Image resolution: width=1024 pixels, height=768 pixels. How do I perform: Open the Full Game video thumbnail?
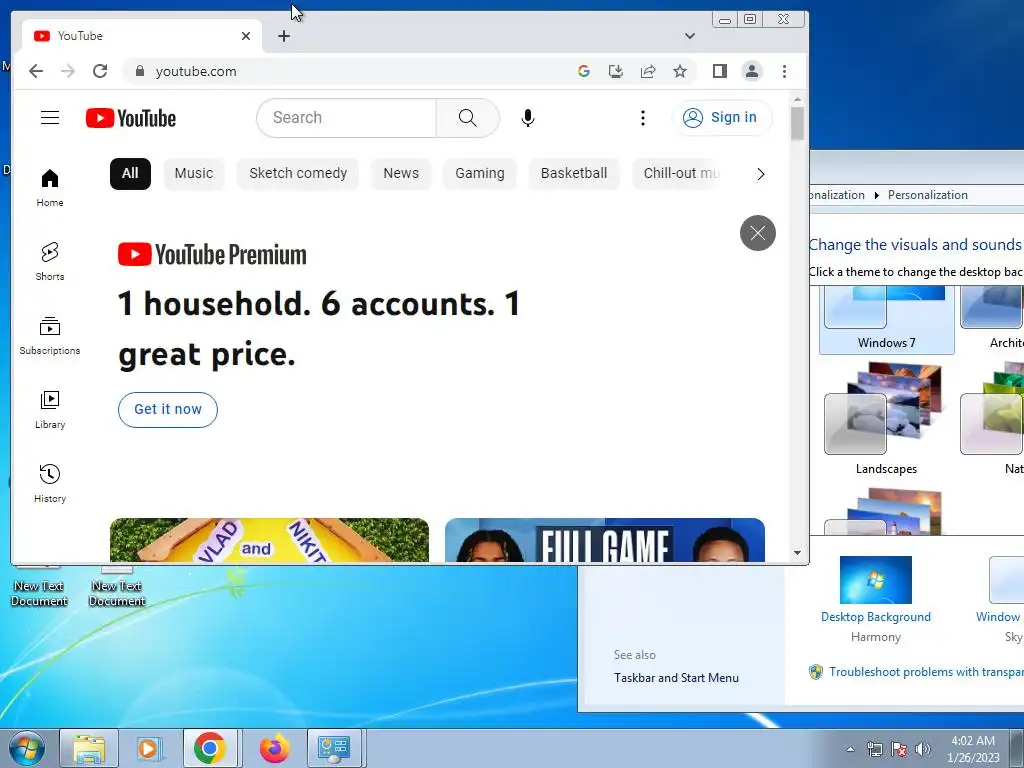click(605, 539)
